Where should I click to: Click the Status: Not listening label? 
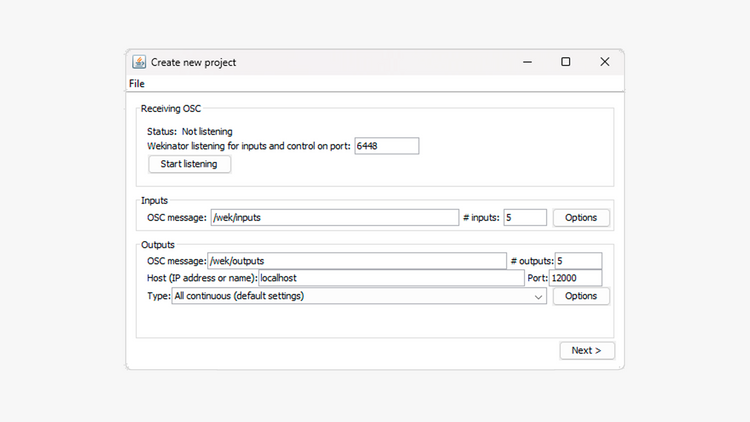click(x=190, y=131)
